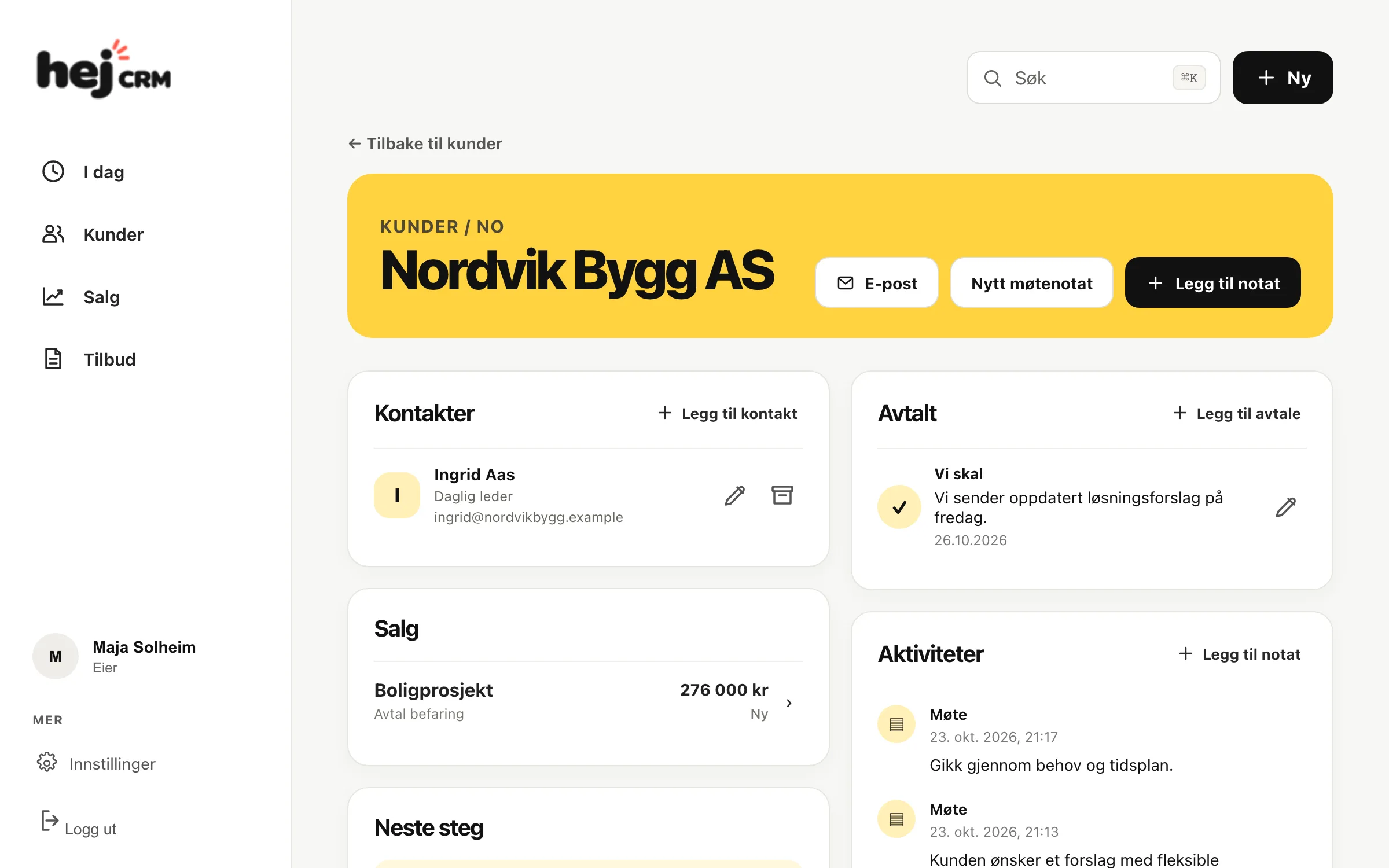Add contact with Legg til kontakt
Image resolution: width=1389 pixels, height=868 pixels.
[727, 413]
